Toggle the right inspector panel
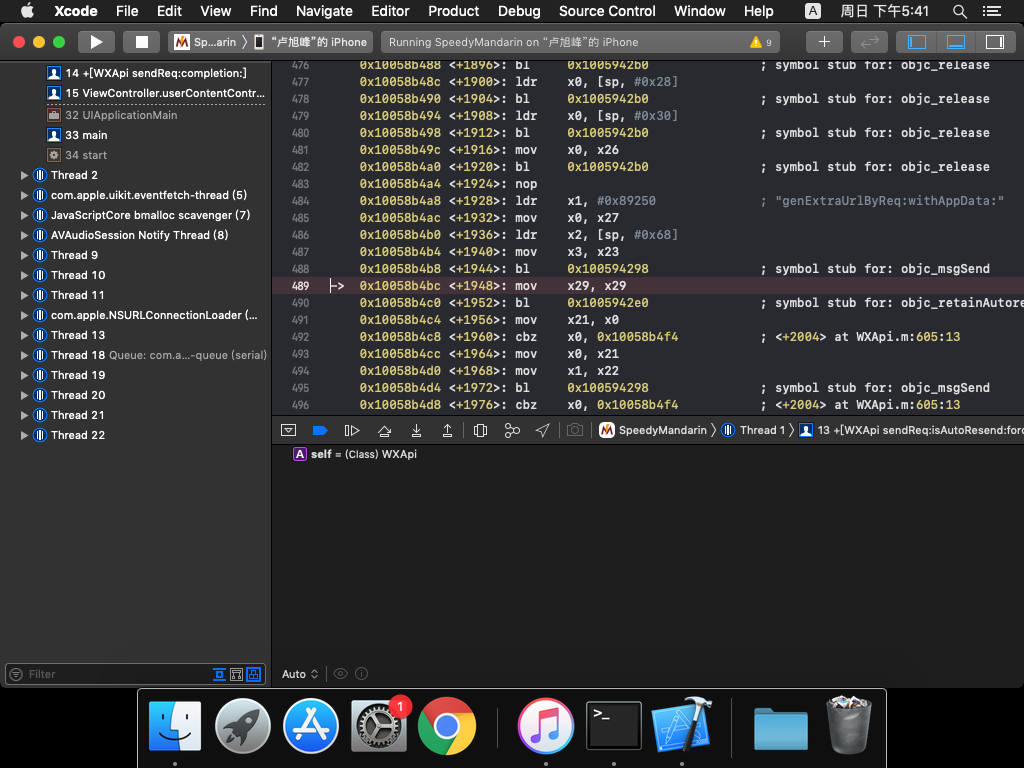The width and height of the screenshot is (1024, 768). coord(994,42)
